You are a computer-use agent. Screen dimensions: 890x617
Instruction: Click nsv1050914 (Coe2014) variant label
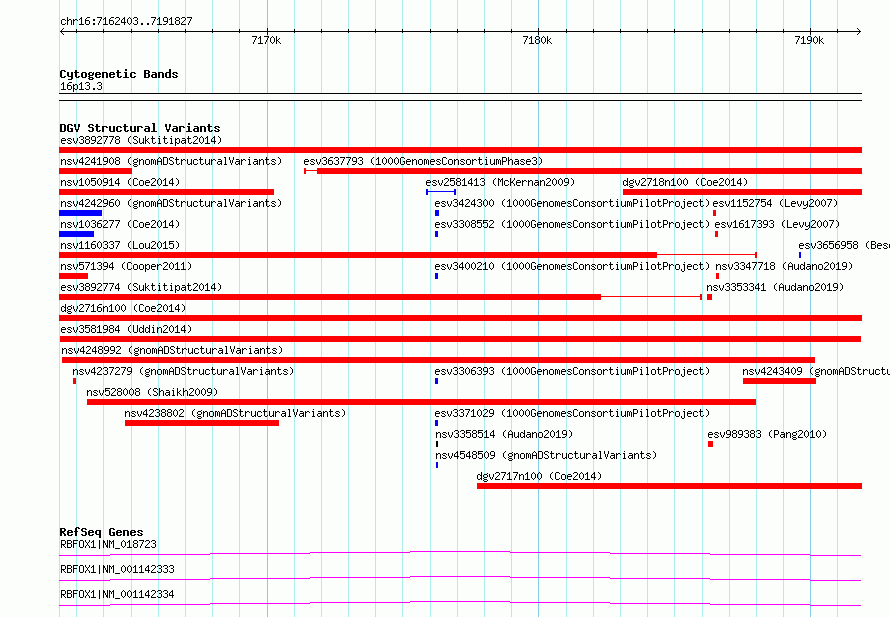point(120,182)
